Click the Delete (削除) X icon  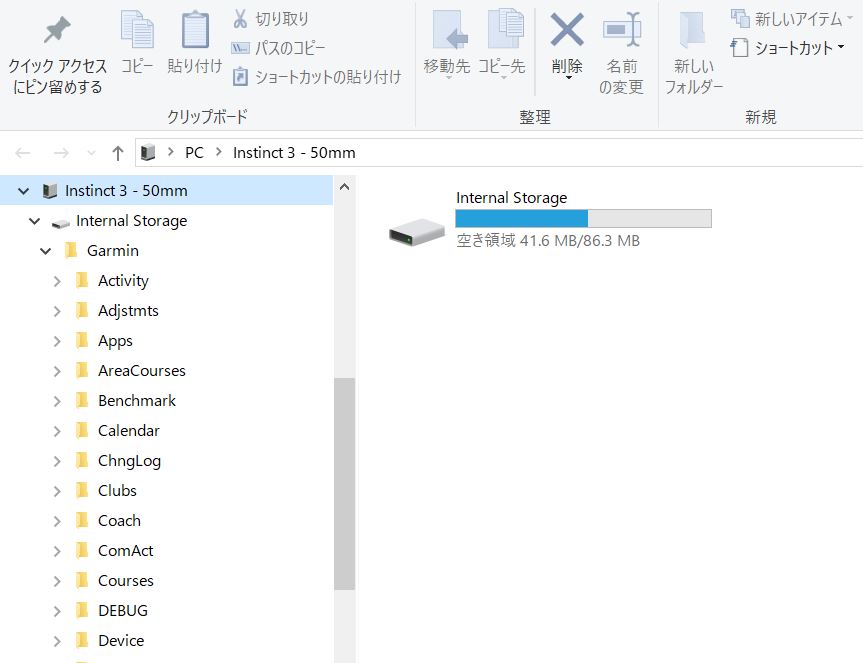coord(567,30)
